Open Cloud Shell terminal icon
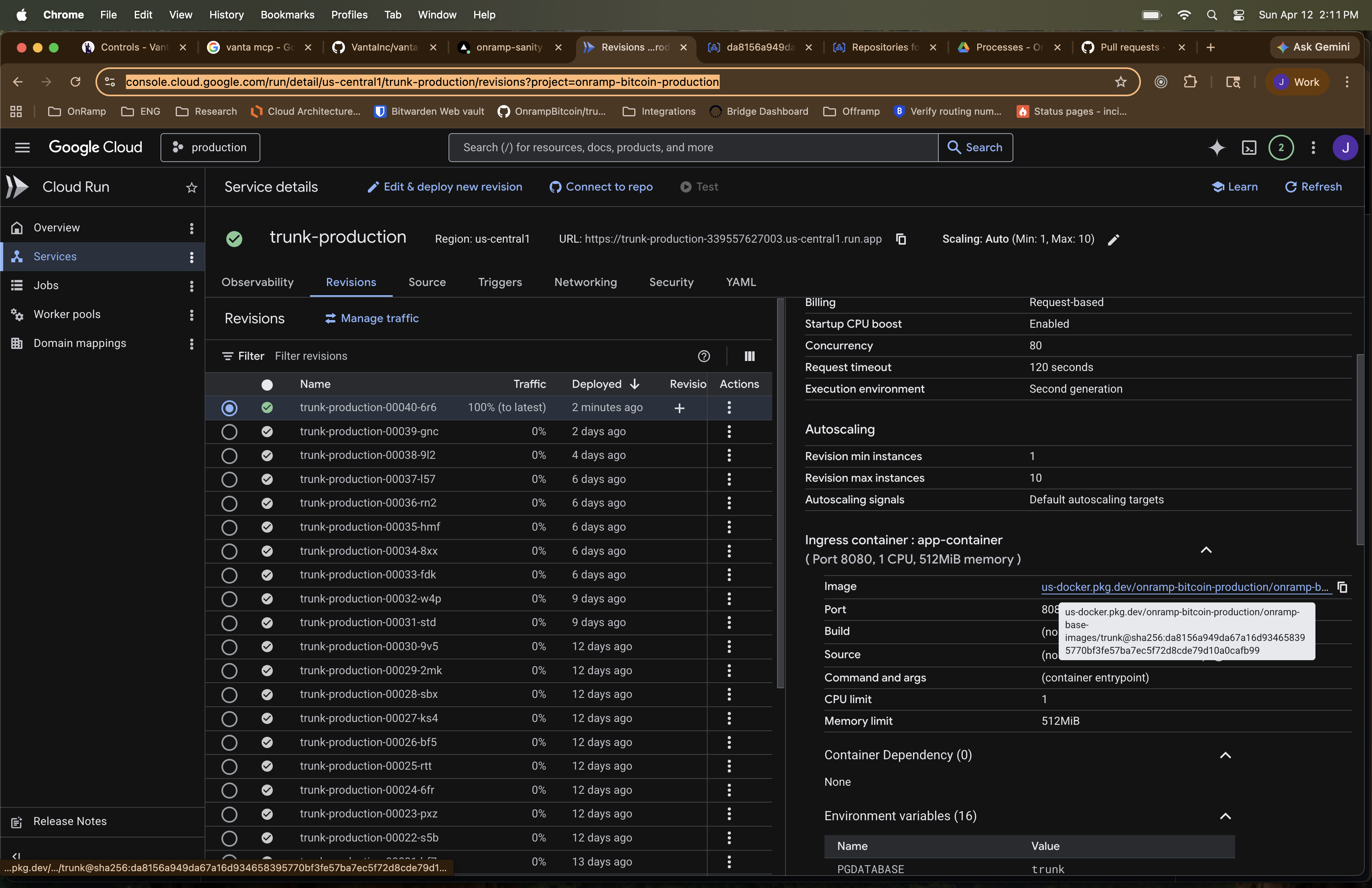 (1248, 148)
